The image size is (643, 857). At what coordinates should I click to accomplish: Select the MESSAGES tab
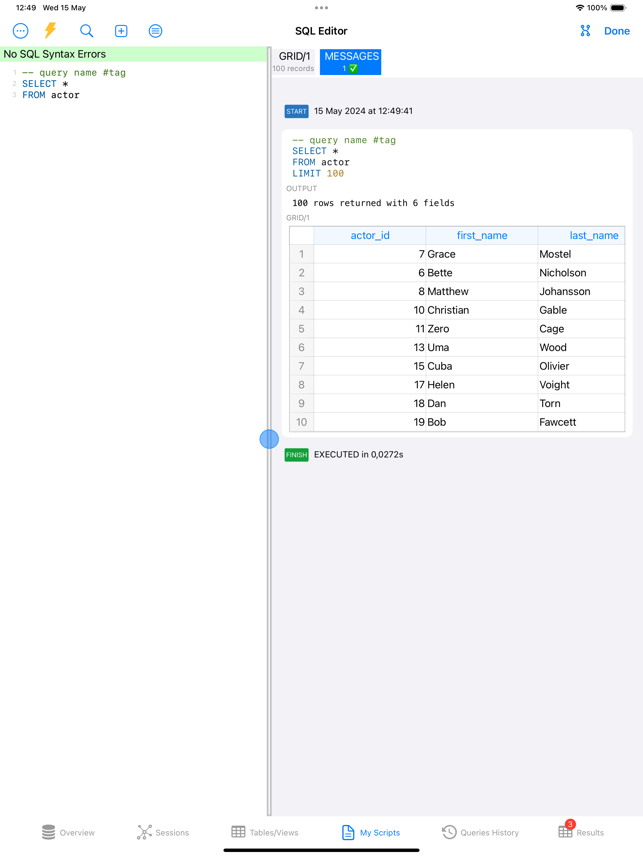(351, 61)
